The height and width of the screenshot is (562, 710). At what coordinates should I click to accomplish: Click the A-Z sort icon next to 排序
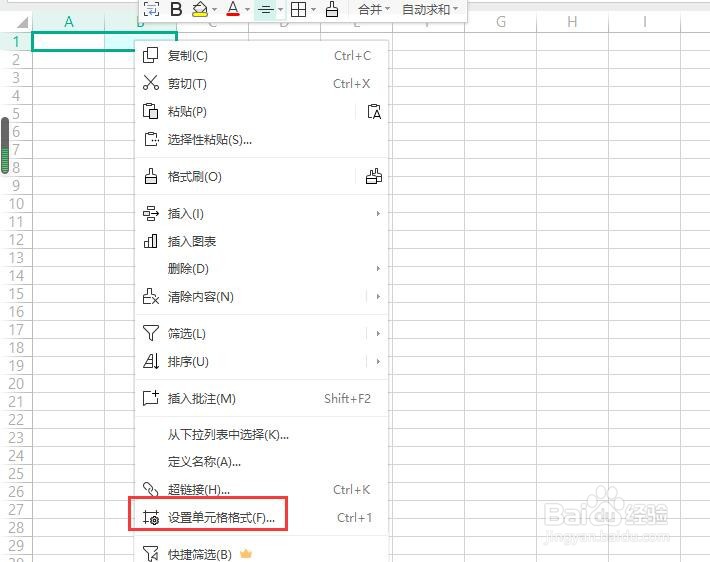pos(151,361)
